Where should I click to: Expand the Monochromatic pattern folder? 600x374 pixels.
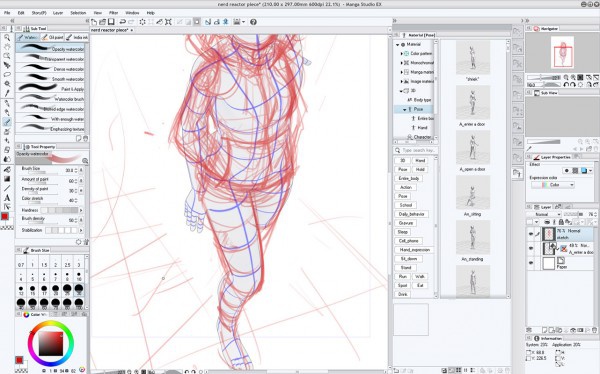pyautogui.click(x=401, y=63)
